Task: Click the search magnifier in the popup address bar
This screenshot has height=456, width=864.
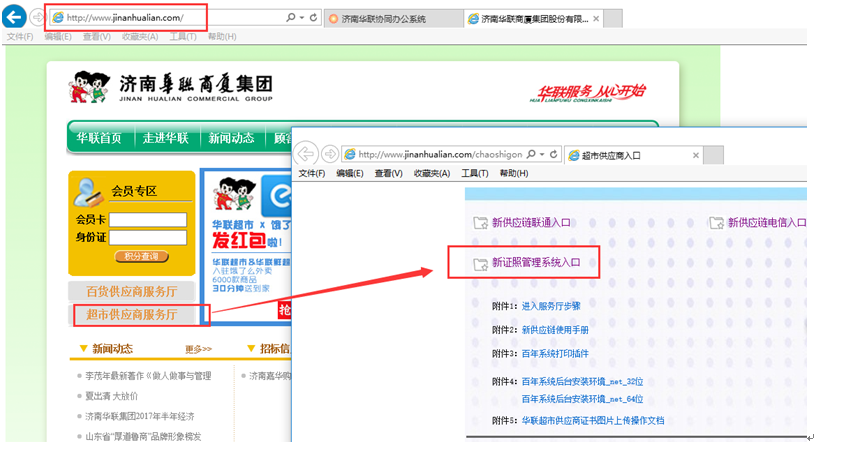Action: tap(531, 154)
